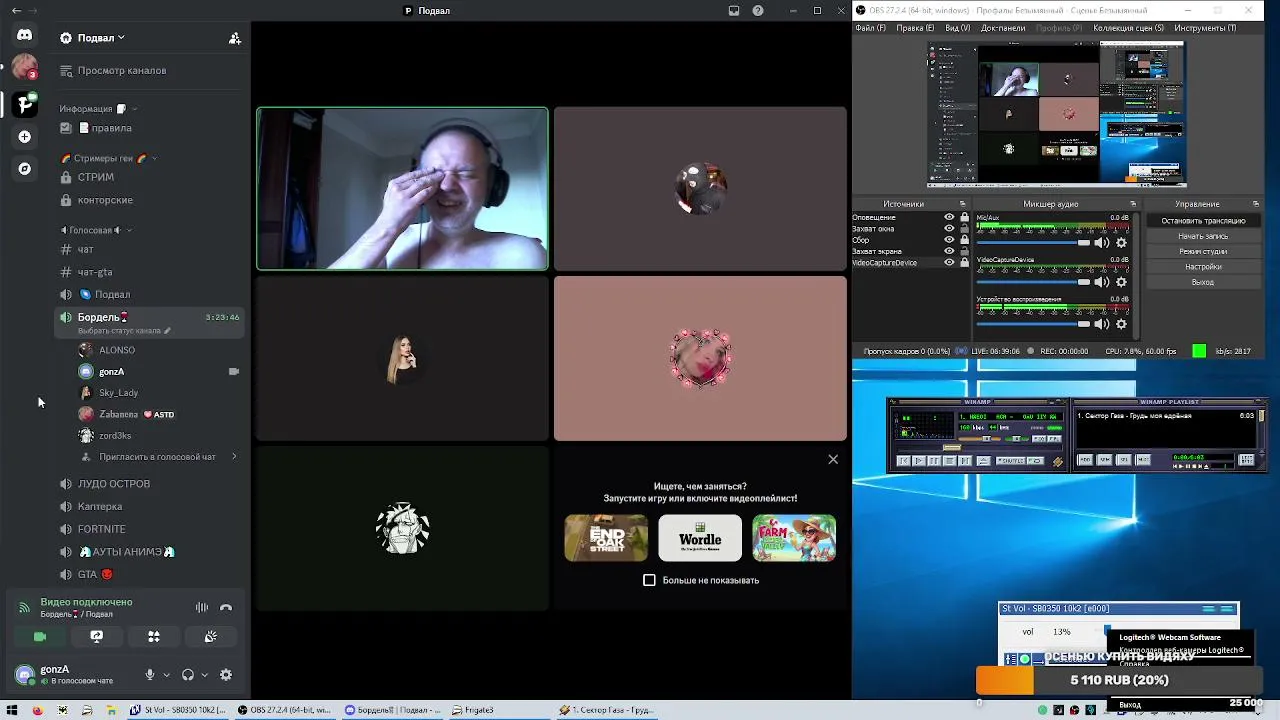Click Режим студии in OBS
The width and height of the screenshot is (1280, 720).
tap(1203, 252)
